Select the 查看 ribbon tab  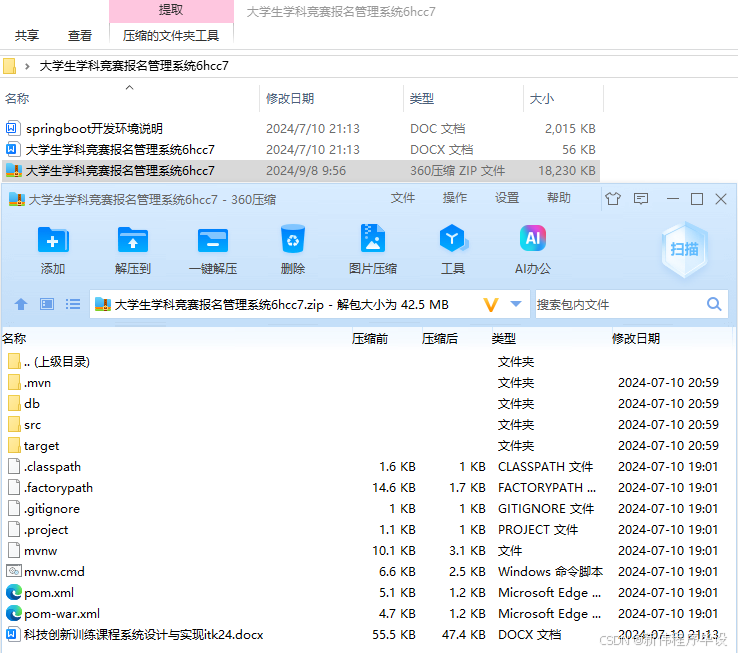[80, 36]
